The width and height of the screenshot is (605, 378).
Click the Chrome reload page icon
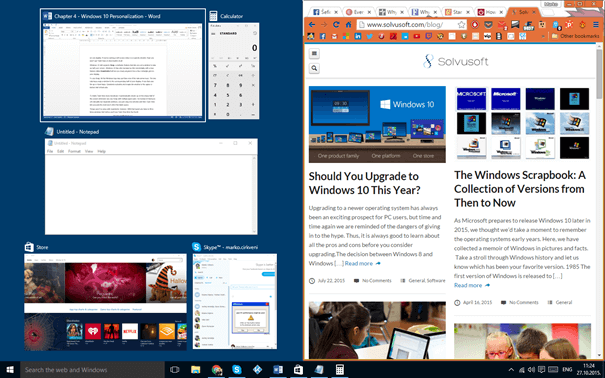click(x=336, y=25)
